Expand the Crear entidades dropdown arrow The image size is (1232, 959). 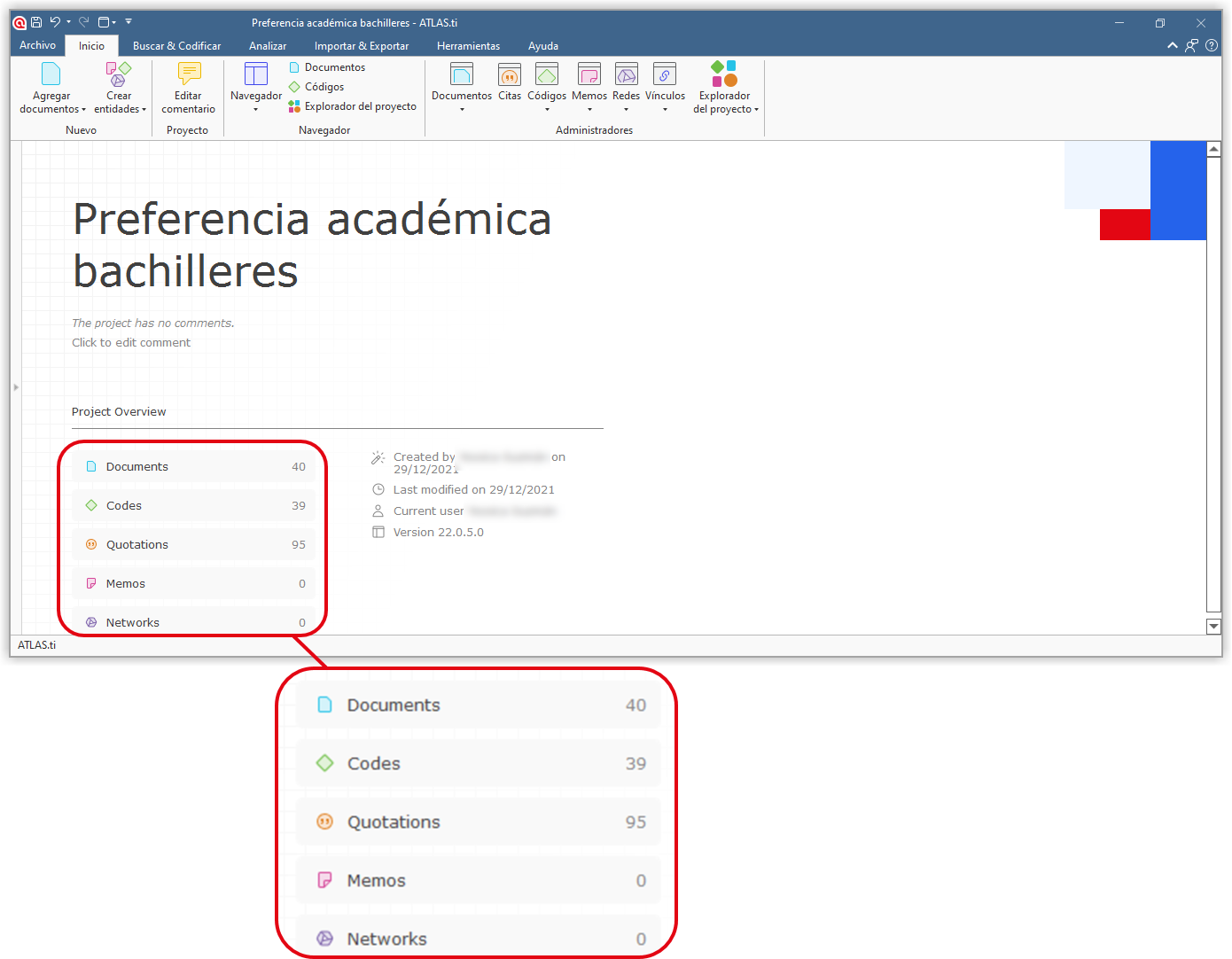(x=144, y=110)
